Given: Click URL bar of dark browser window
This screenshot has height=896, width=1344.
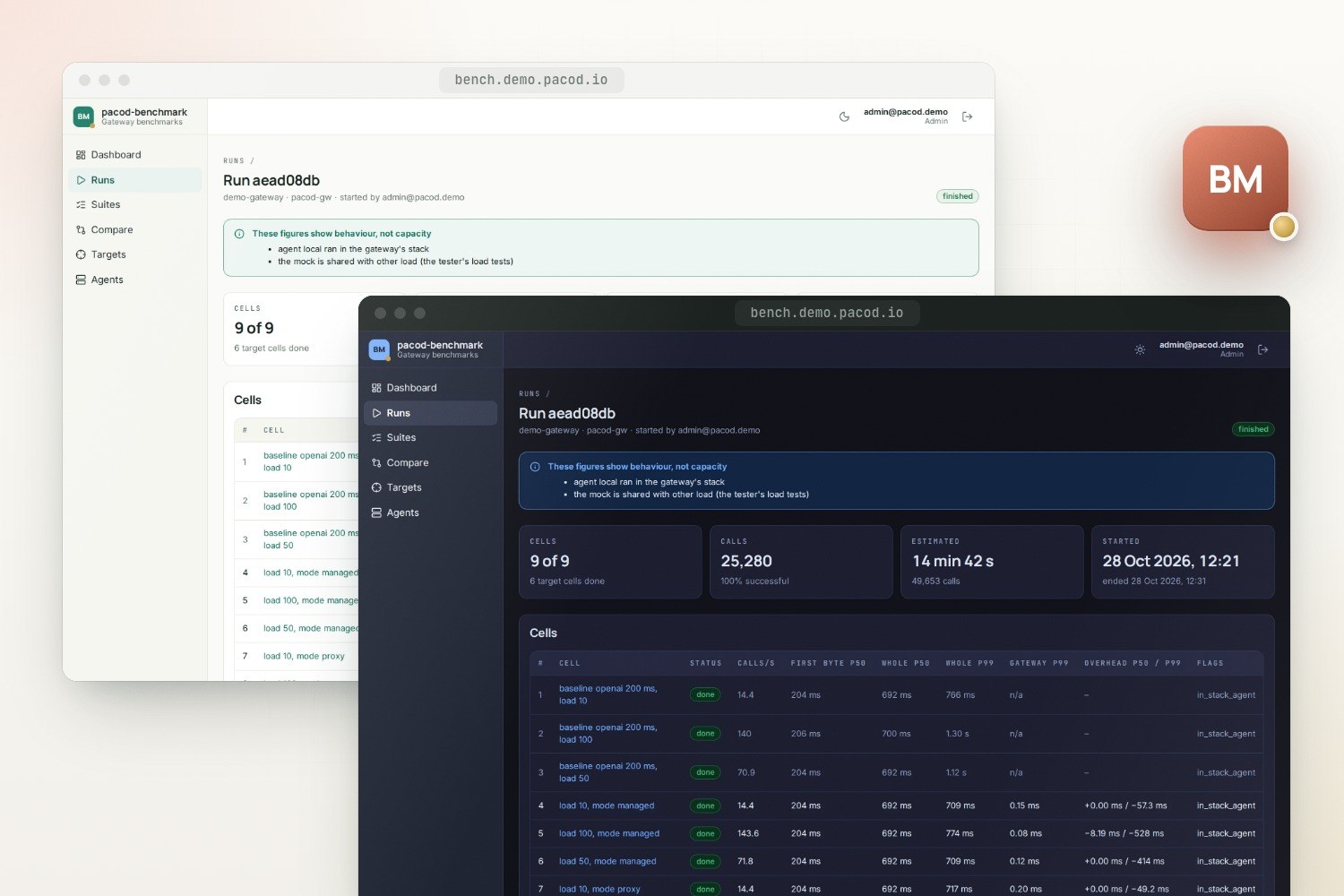Looking at the screenshot, I should pyautogui.click(x=827, y=313).
